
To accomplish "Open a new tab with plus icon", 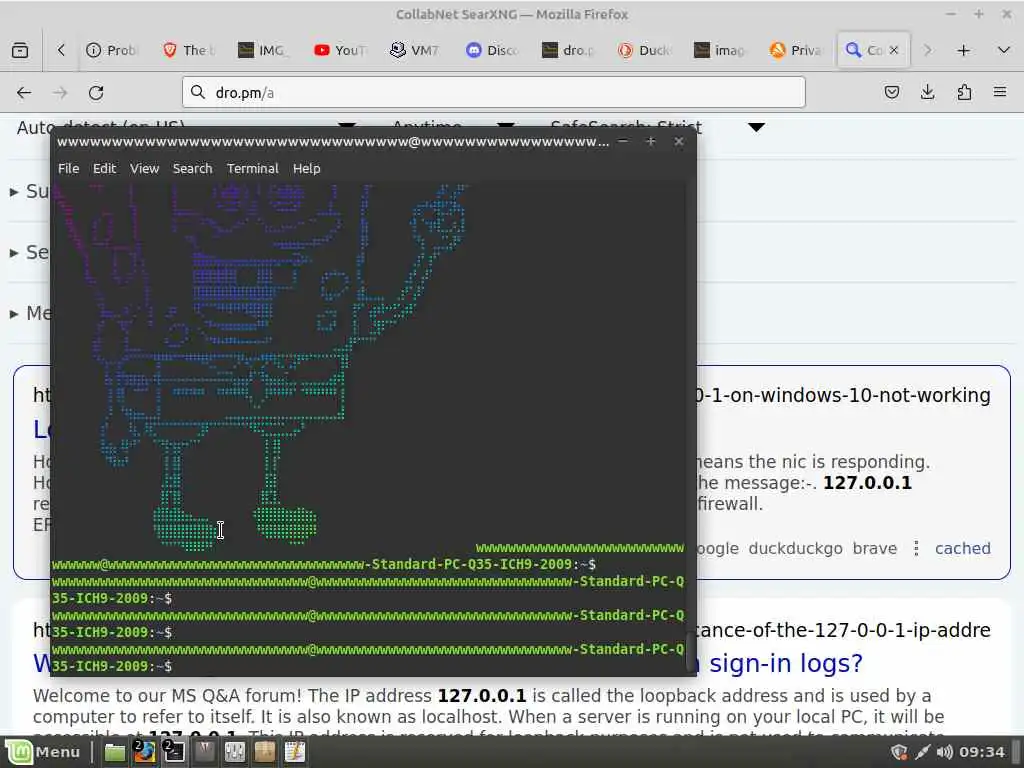I will pos(963,50).
